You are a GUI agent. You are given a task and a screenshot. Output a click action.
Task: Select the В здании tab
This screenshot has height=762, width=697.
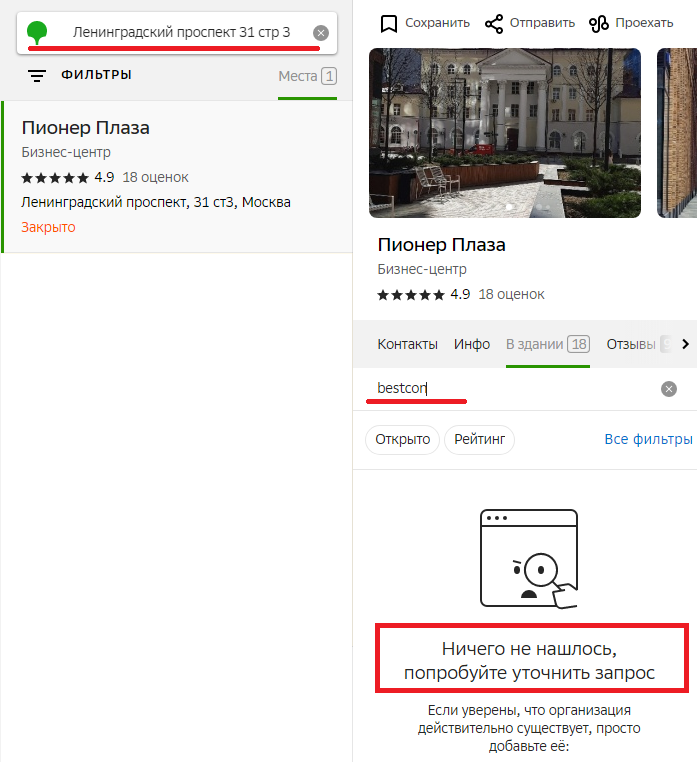click(547, 344)
